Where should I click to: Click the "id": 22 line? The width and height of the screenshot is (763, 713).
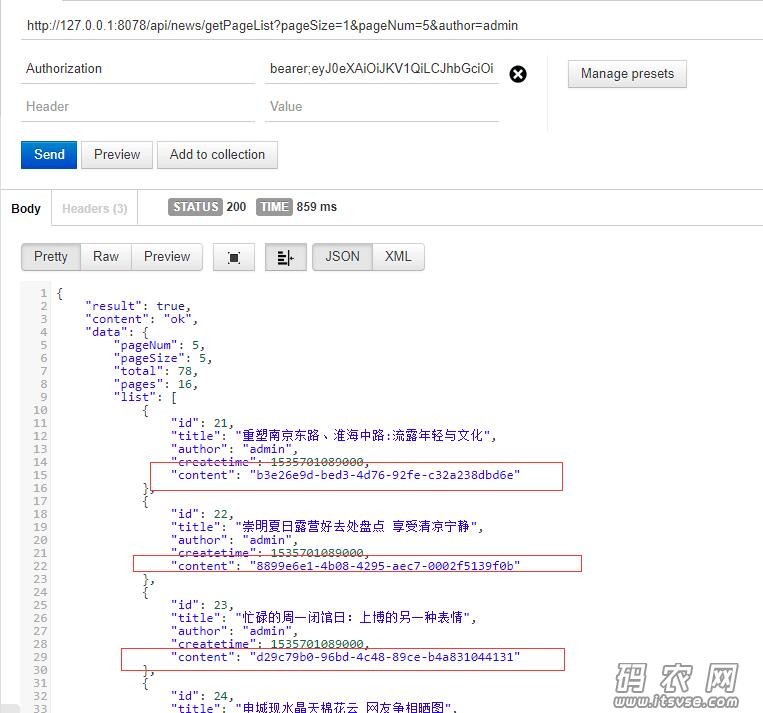pos(202,514)
